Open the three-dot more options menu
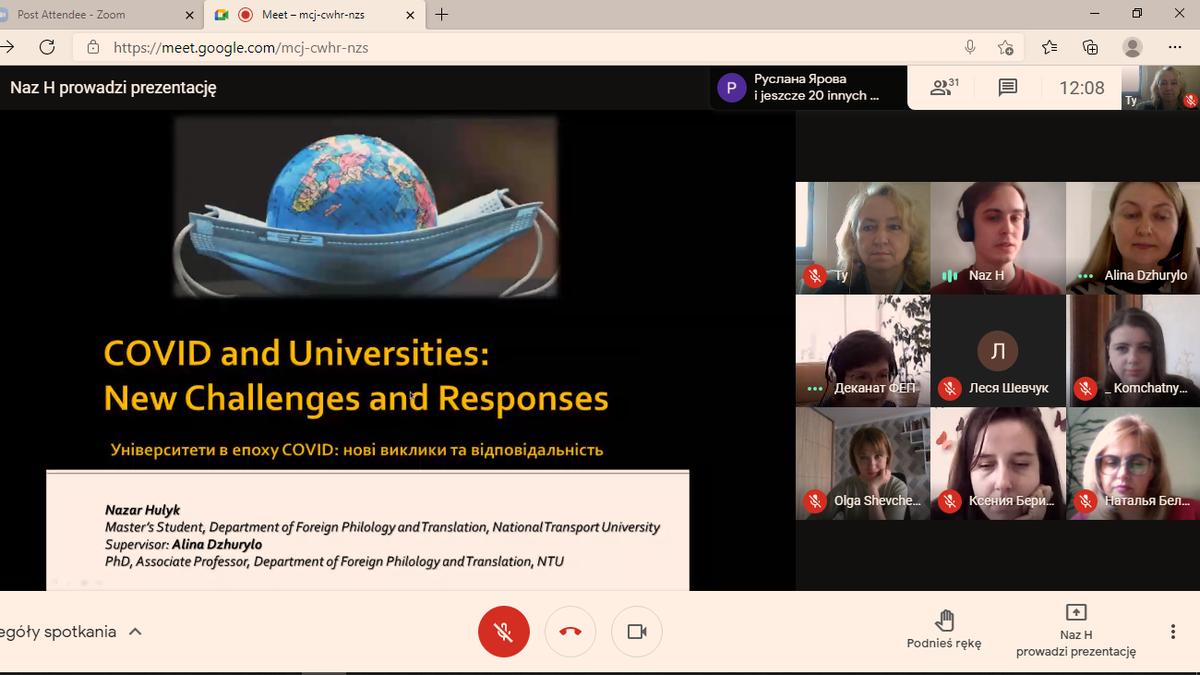 click(x=1173, y=632)
